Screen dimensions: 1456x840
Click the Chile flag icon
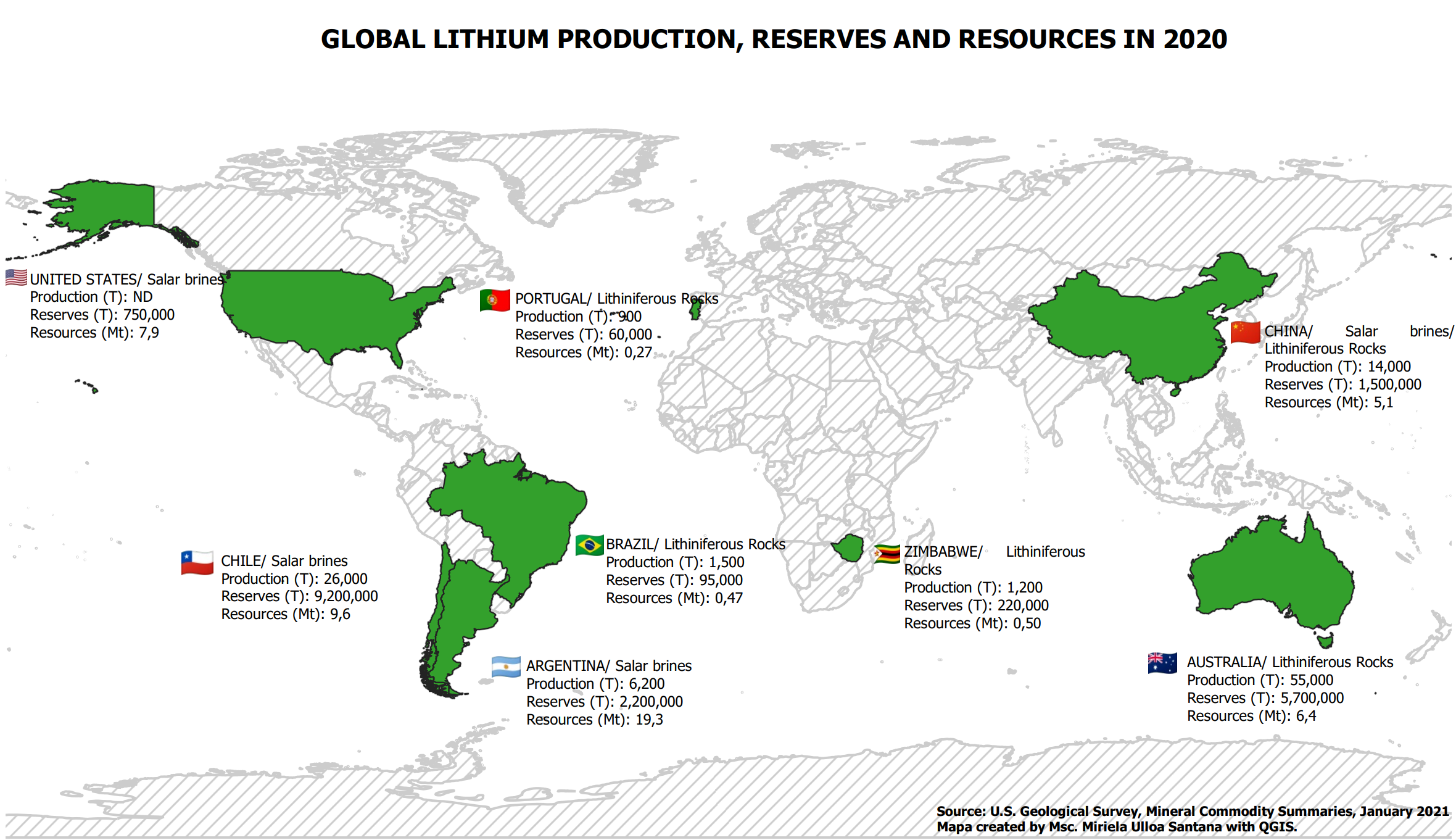[x=197, y=563]
